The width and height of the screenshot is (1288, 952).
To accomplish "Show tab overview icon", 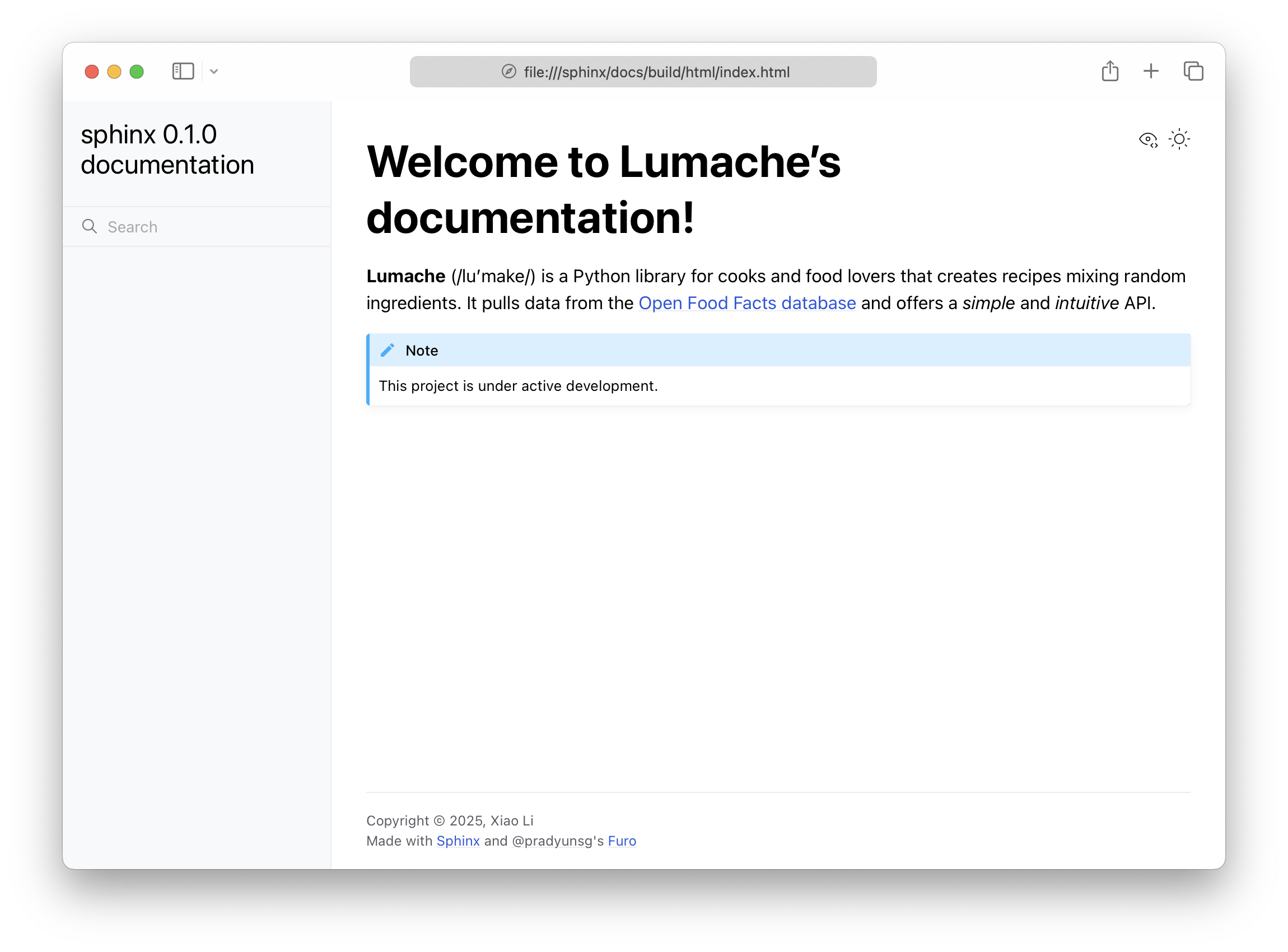I will pyautogui.click(x=1193, y=72).
